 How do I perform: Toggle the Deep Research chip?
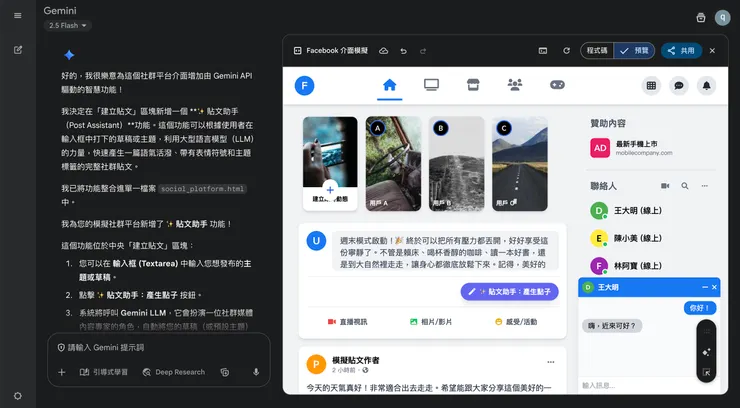click(x=174, y=372)
